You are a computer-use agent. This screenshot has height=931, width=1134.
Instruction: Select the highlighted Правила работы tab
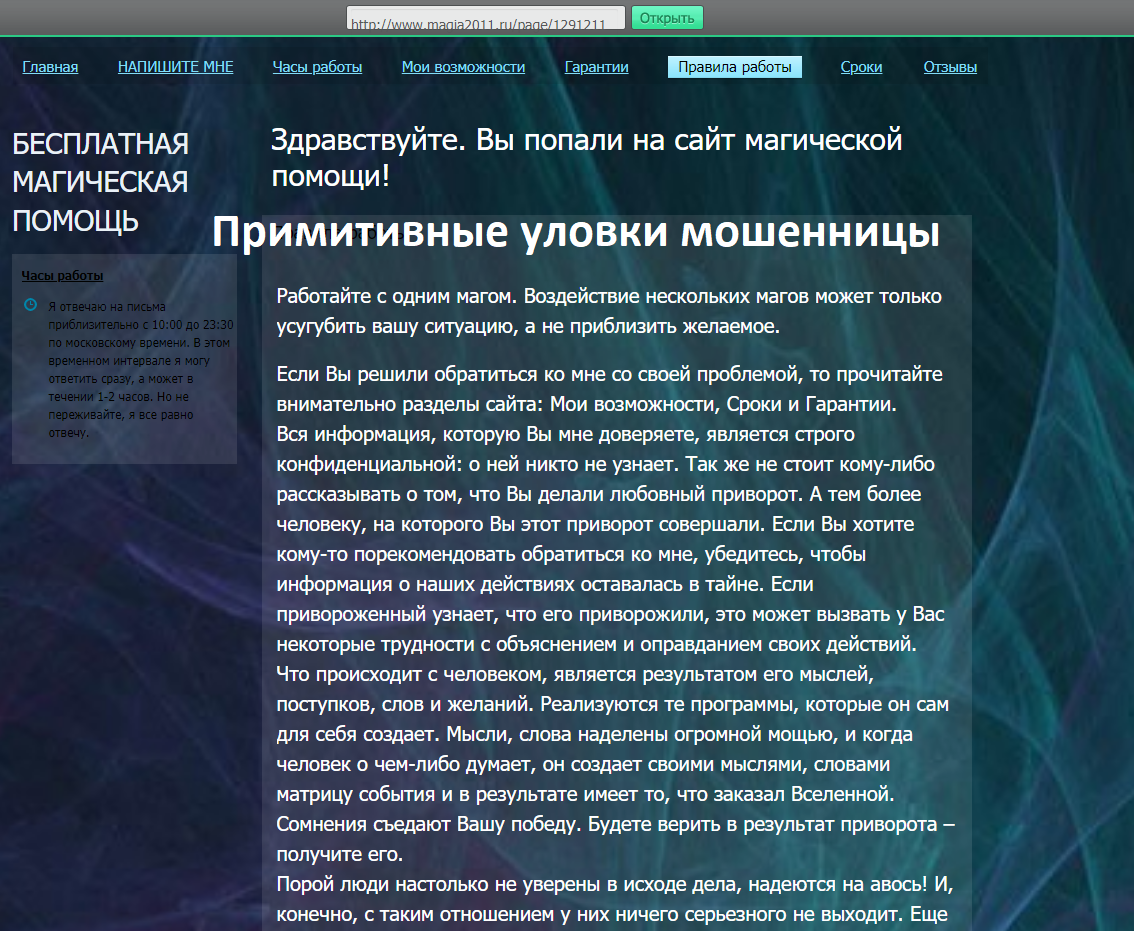734,67
